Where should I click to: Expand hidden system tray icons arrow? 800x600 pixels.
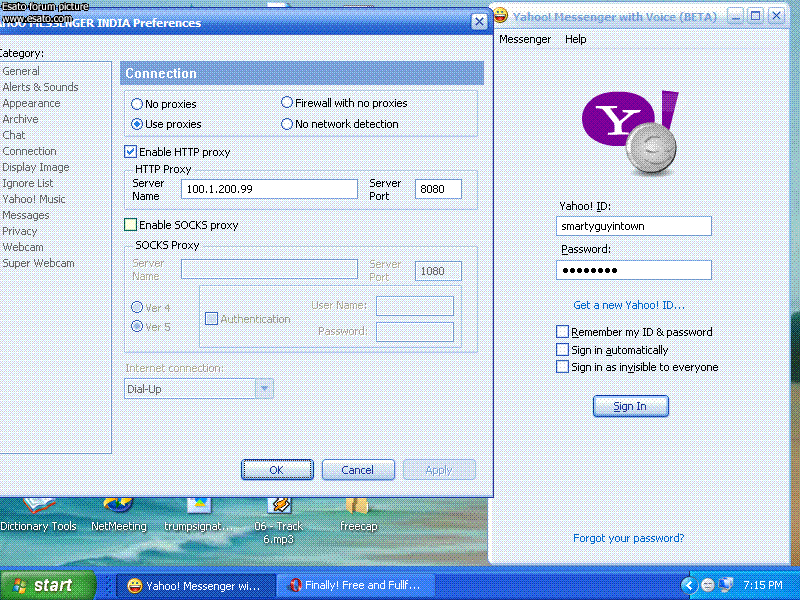coord(689,585)
